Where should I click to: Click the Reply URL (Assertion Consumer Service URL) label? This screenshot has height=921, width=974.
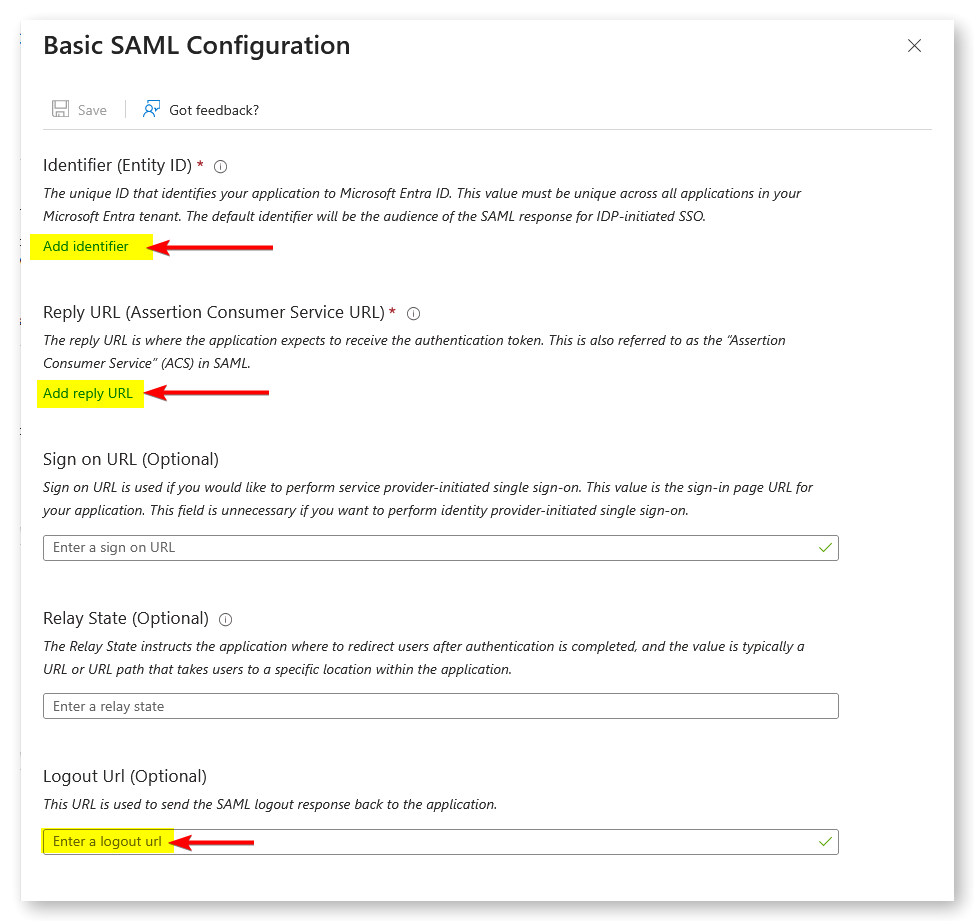[x=214, y=312]
